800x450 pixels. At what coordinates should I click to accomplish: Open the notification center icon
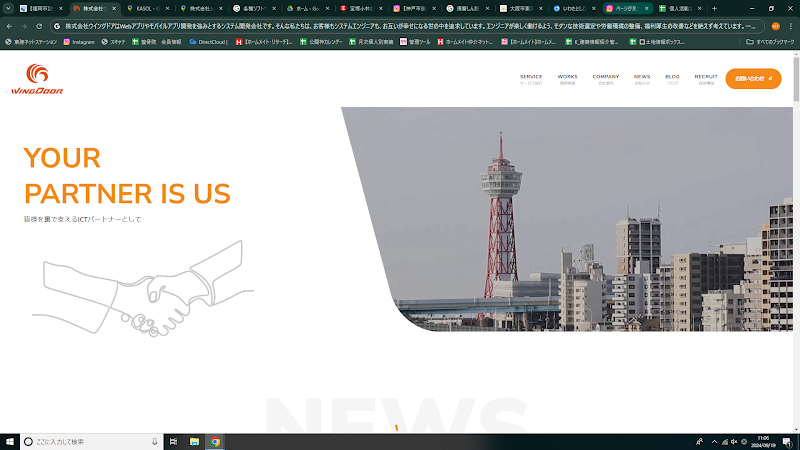(787, 442)
